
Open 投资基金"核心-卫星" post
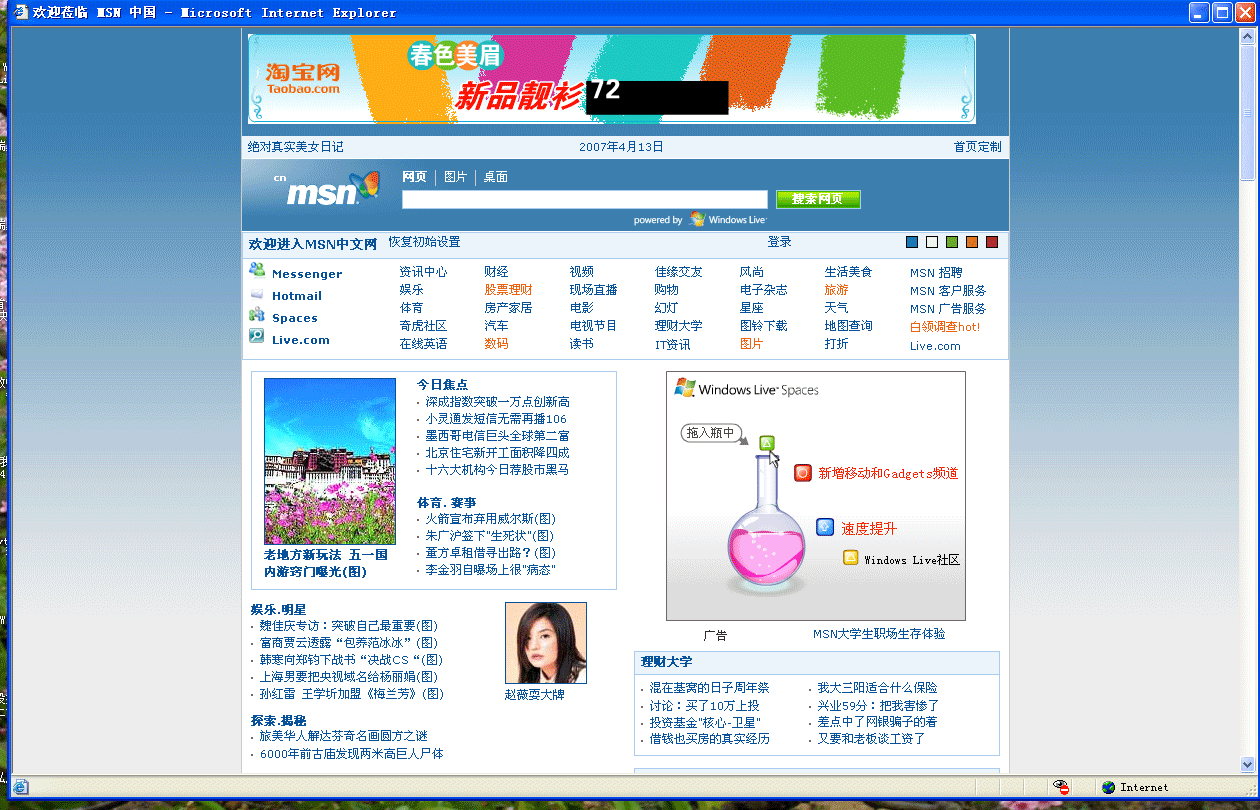click(705, 722)
